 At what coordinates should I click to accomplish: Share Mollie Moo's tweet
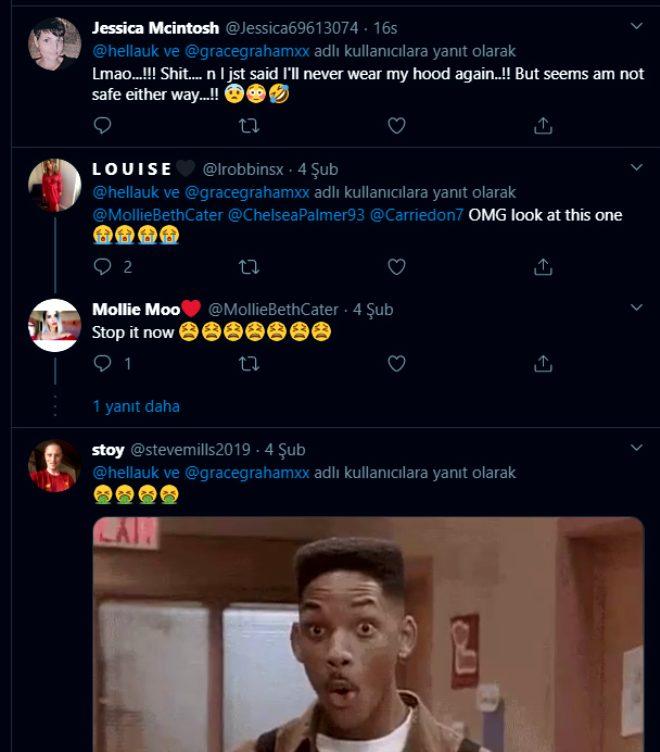click(x=543, y=364)
